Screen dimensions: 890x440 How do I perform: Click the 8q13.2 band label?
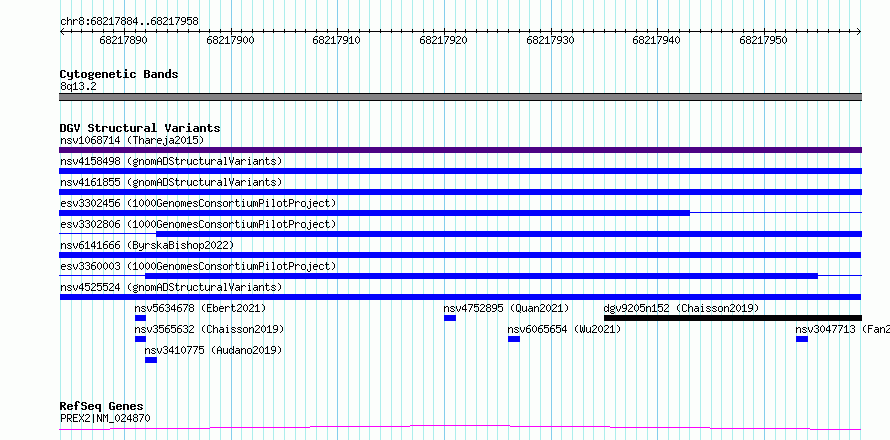pyautogui.click(x=78, y=86)
